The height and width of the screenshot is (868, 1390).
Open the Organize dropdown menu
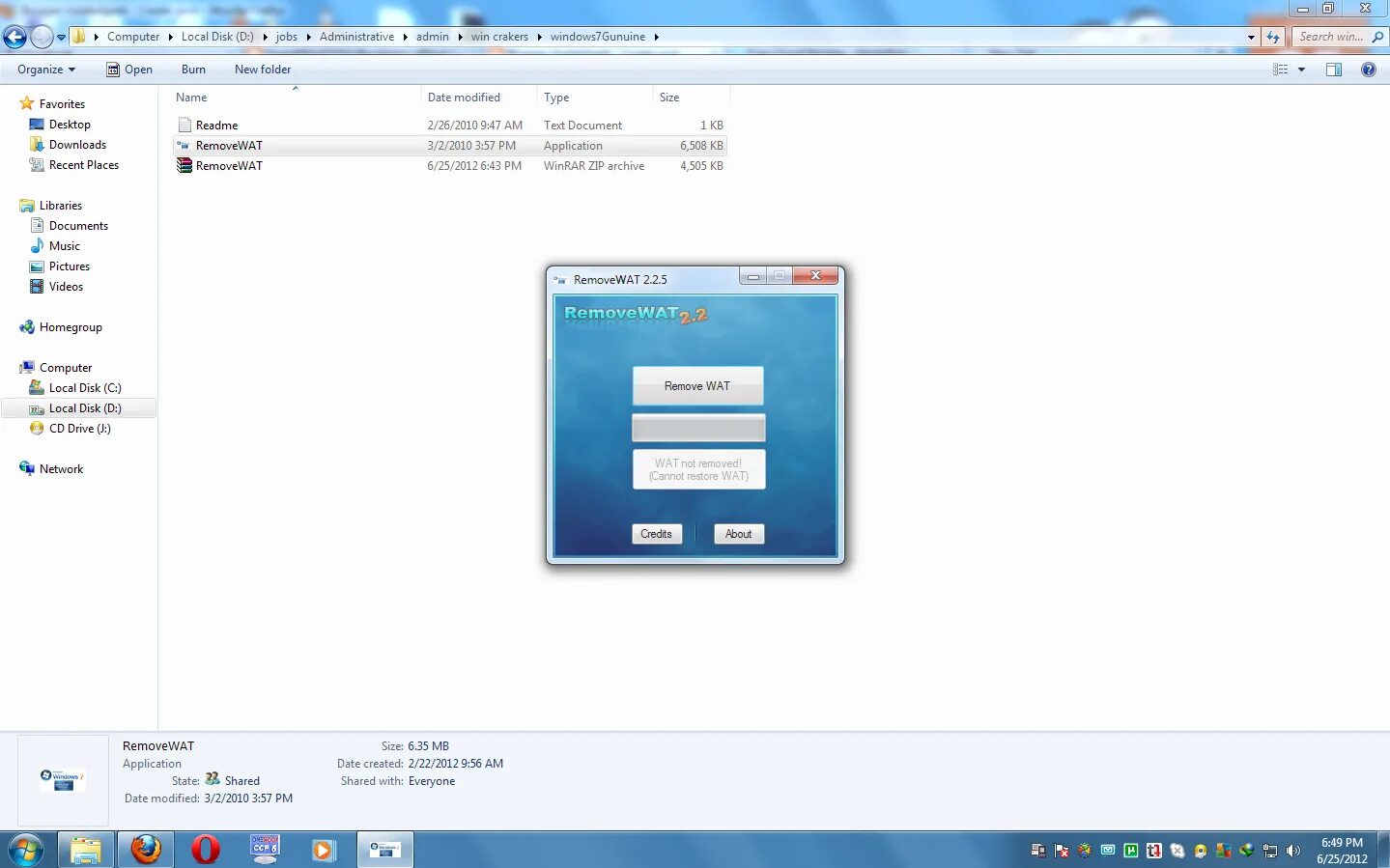44,69
